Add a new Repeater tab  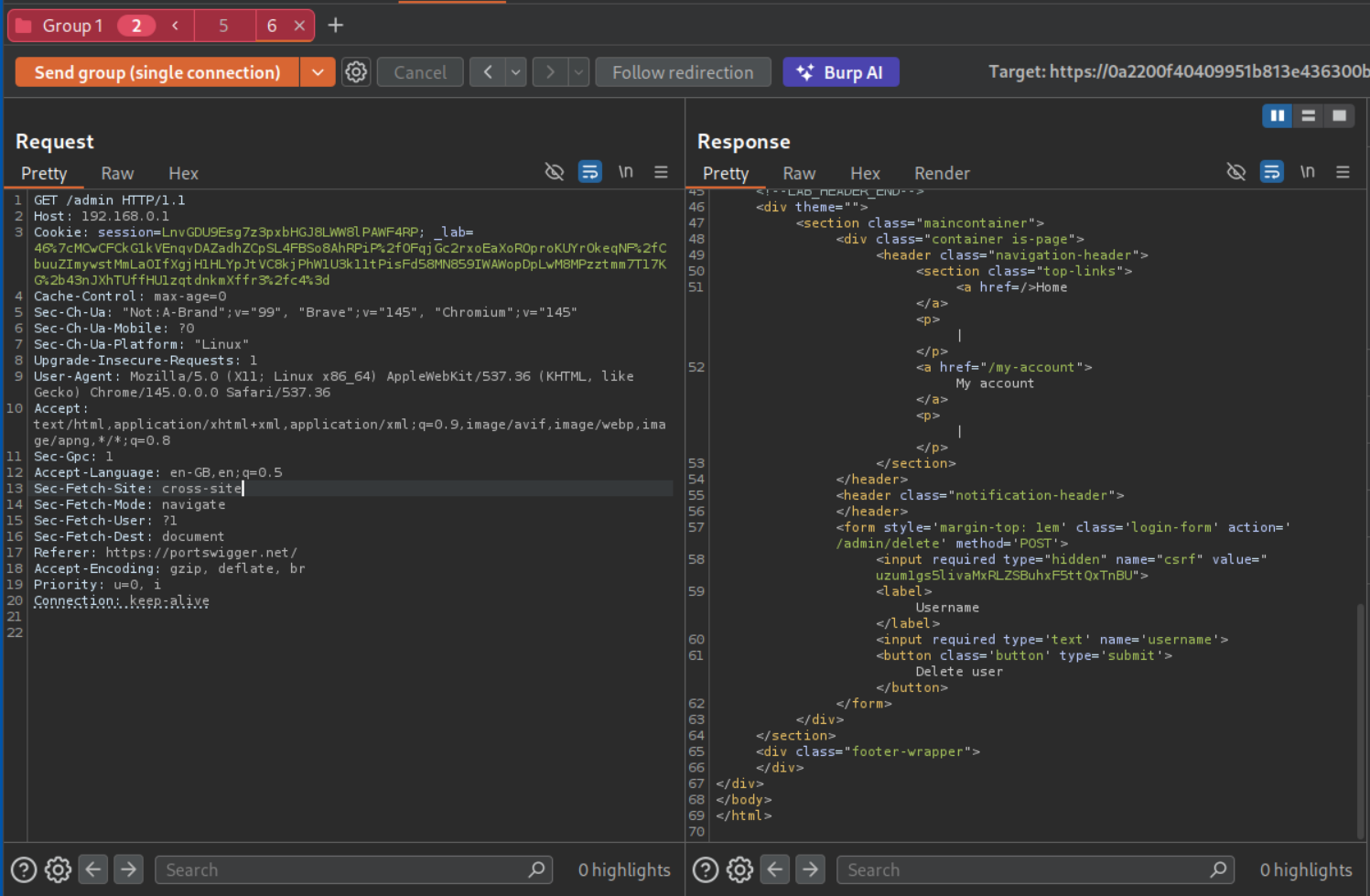tap(336, 26)
